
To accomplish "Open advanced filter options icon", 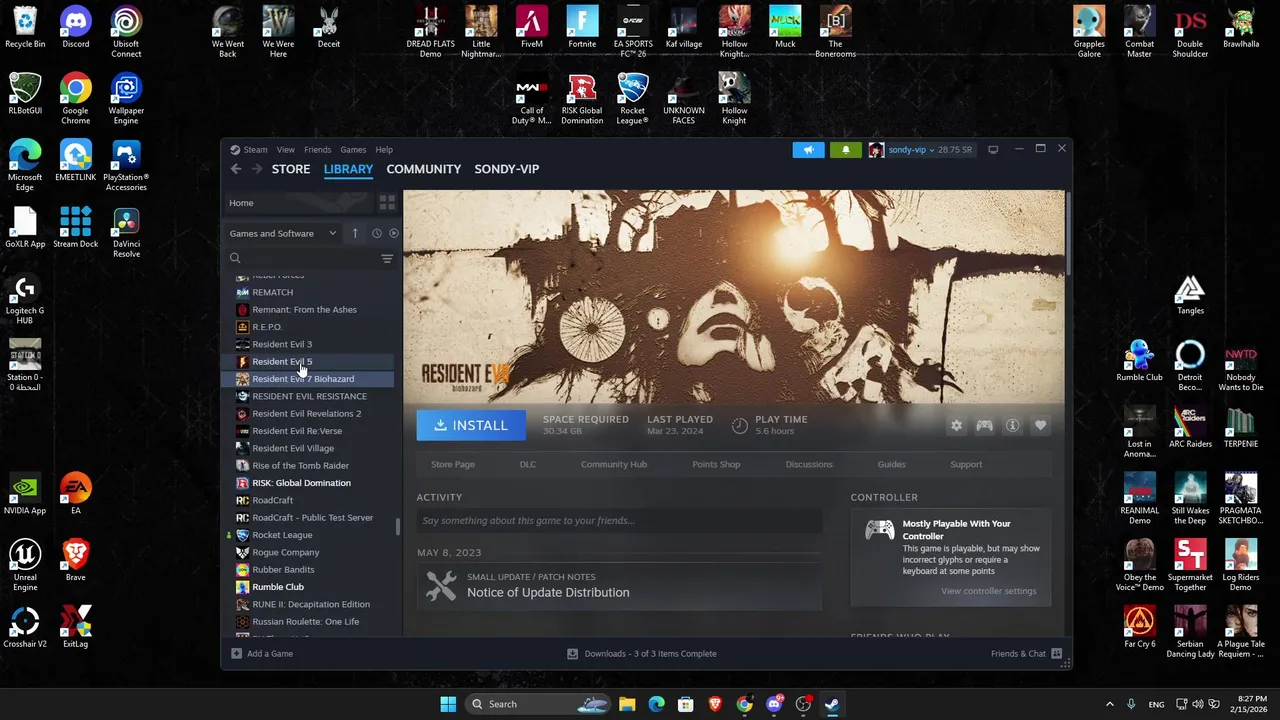I will click(x=387, y=259).
